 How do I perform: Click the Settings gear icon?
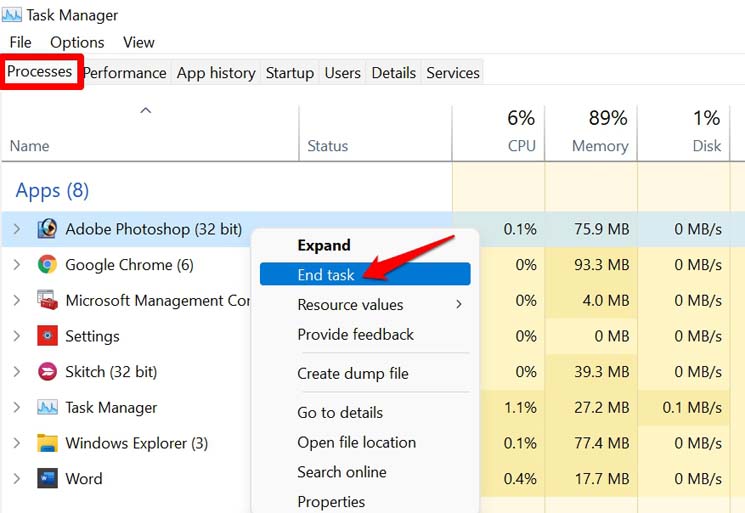click(46, 336)
